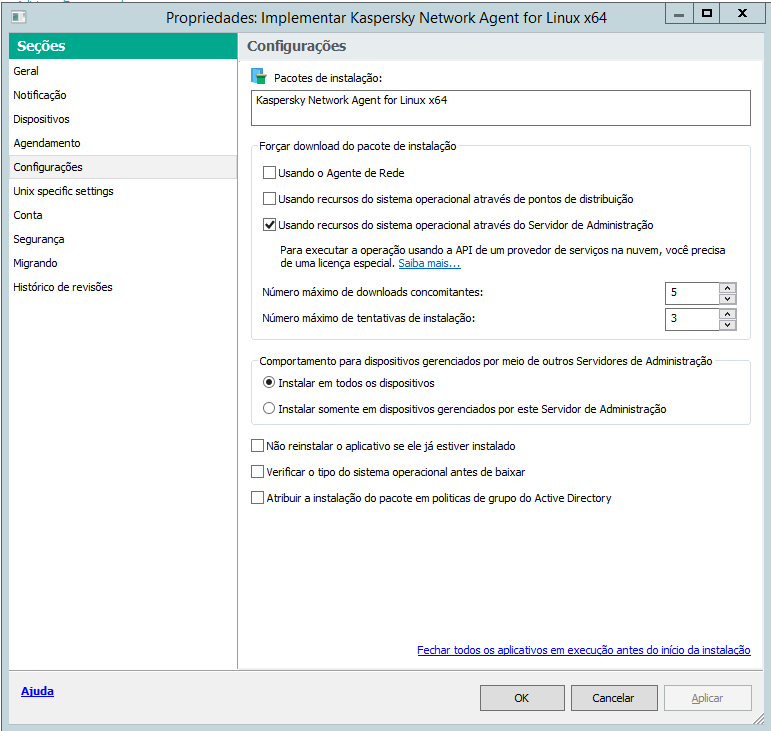
Task: Click the Número máximo de downloads concomitantes label
Action: tap(372, 292)
